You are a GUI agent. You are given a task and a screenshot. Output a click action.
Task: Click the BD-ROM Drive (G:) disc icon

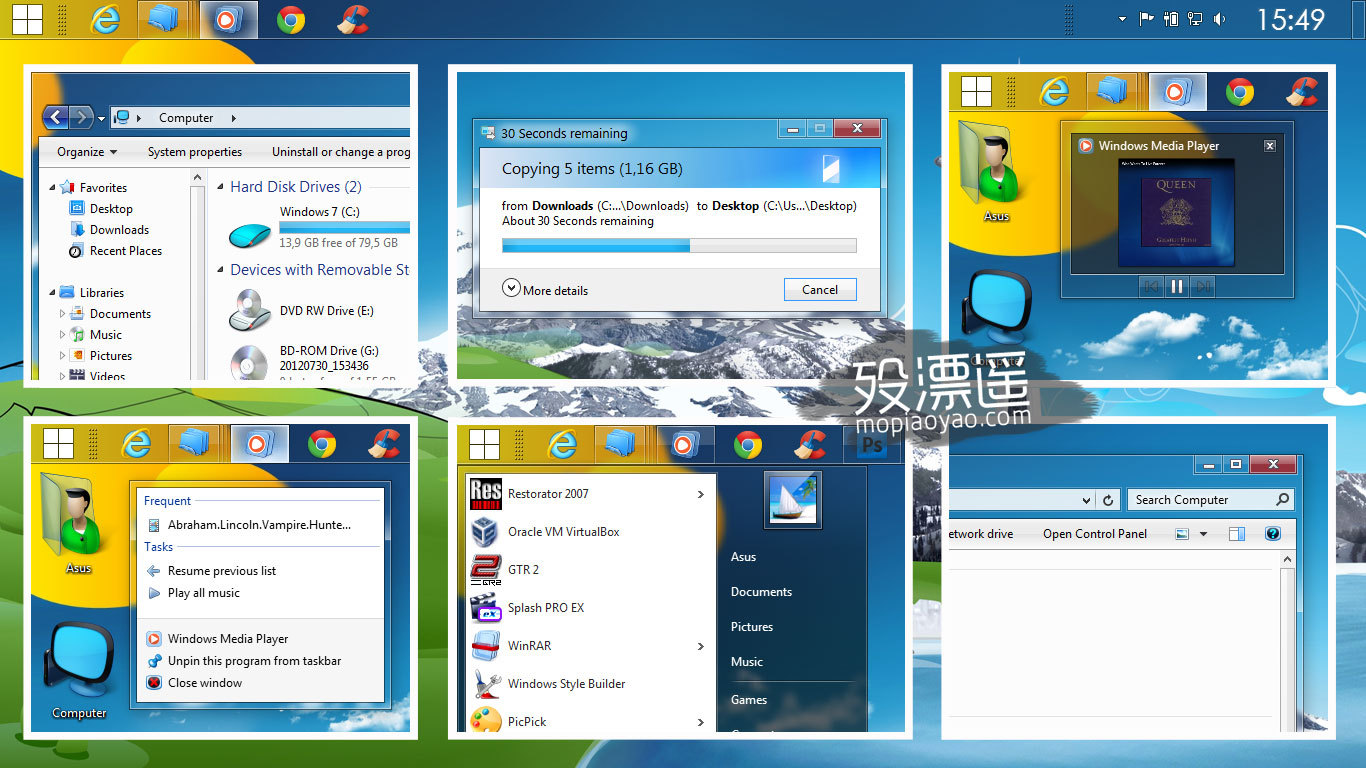(x=248, y=362)
